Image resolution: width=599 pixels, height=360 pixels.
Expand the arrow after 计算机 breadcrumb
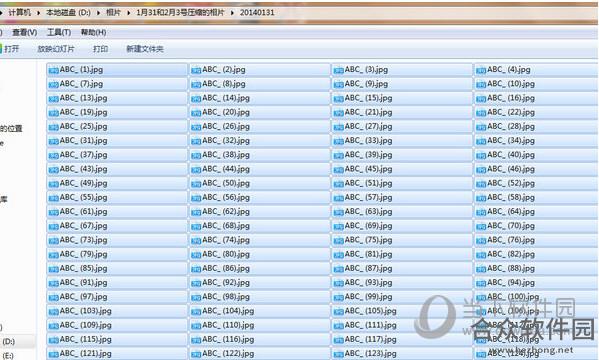coord(38,13)
